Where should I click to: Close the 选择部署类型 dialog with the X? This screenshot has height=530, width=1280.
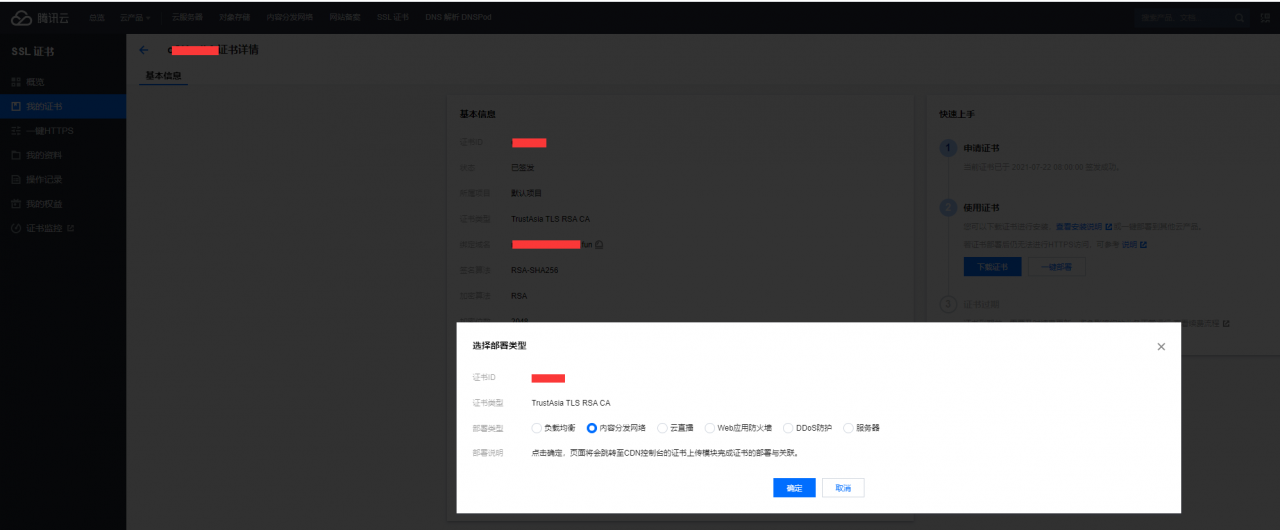1161,346
